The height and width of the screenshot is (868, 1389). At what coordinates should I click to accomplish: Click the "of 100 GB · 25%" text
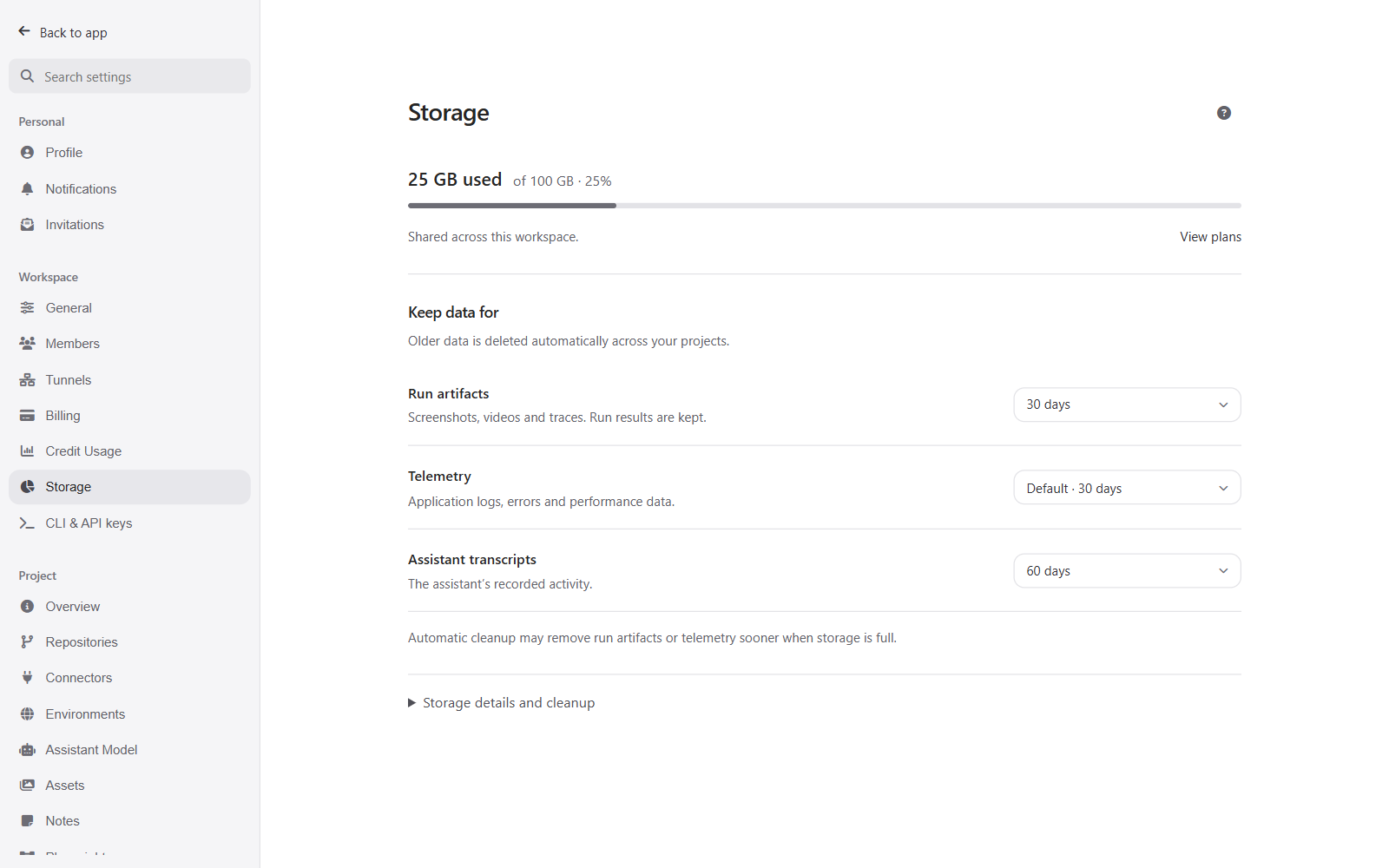(x=563, y=181)
